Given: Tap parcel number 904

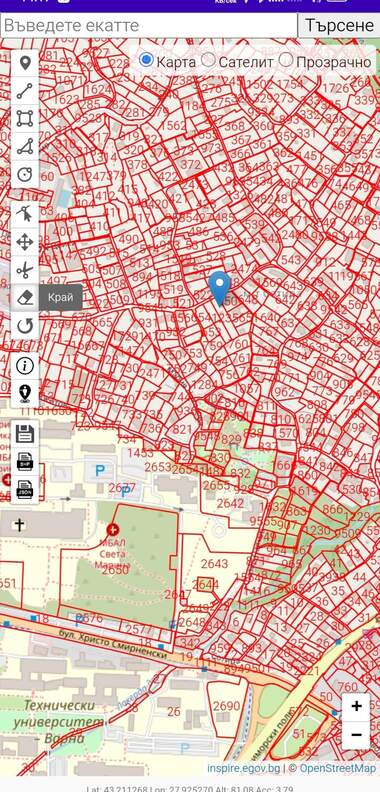Looking at the screenshot, I should tap(319, 374).
